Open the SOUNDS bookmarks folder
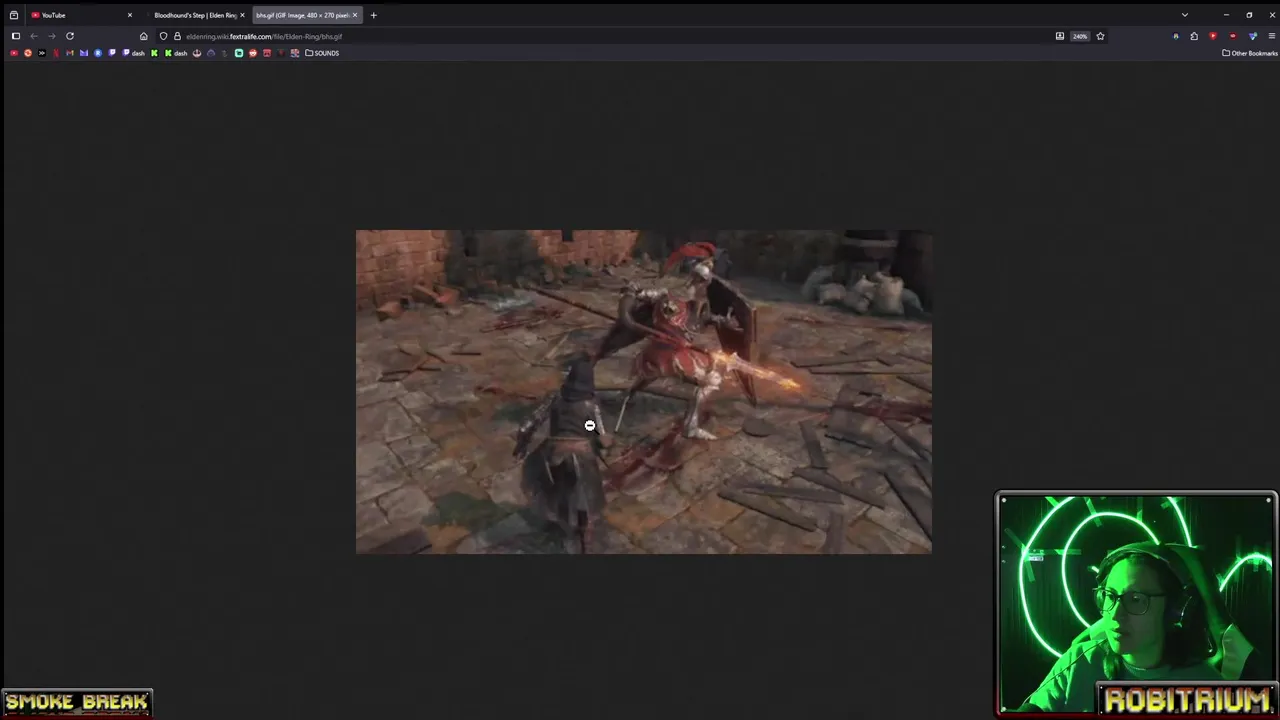Image resolution: width=1280 pixels, height=720 pixels. click(322, 53)
